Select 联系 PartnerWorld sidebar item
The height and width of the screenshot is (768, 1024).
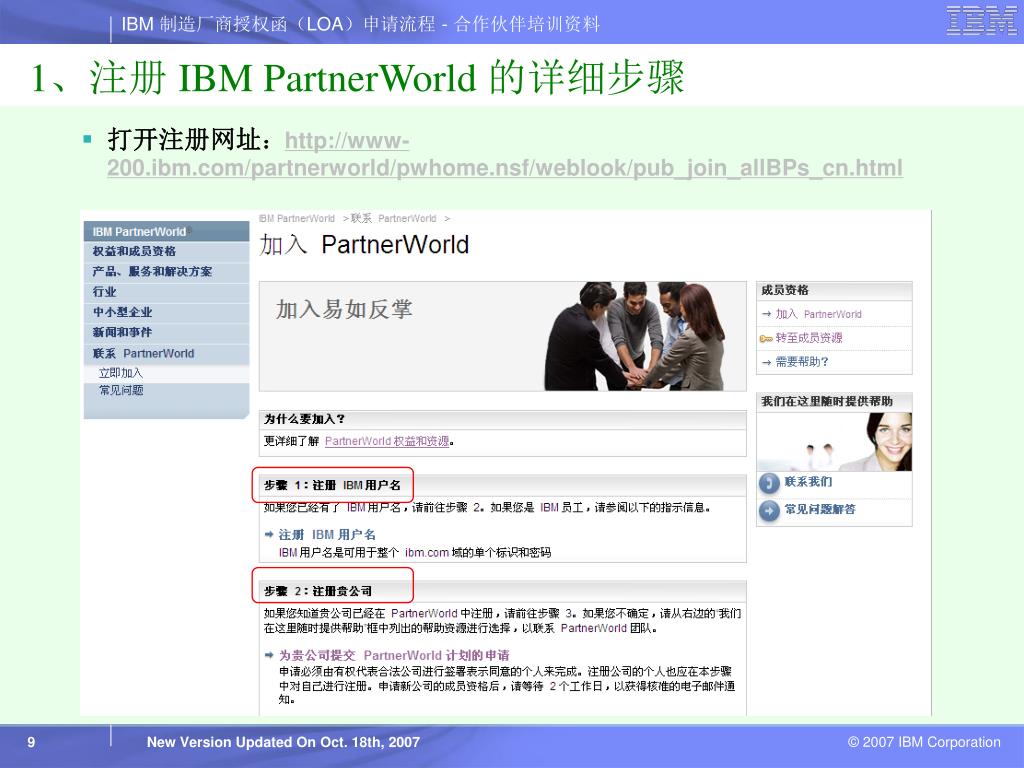click(167, 353)
